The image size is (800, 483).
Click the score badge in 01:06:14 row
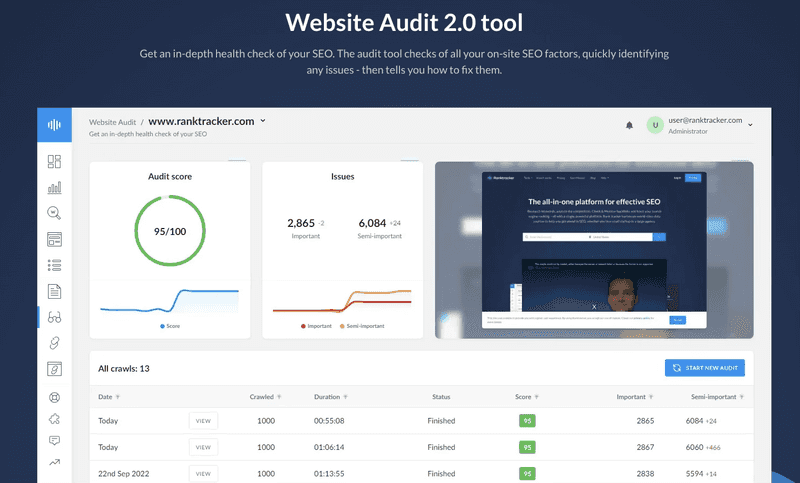[527, 447]
